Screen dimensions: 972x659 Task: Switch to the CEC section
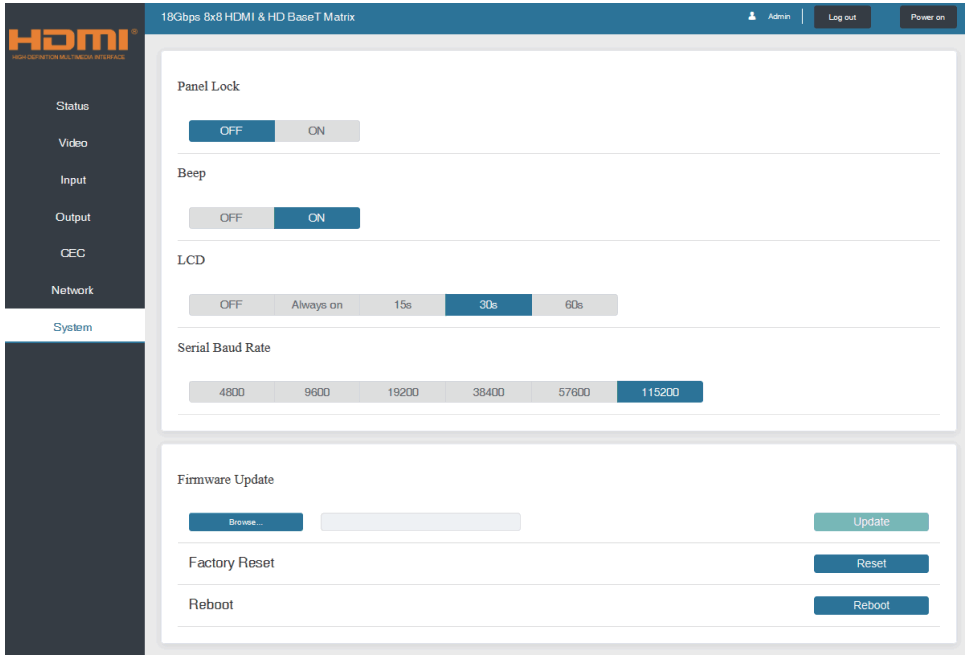coord(72,253)
